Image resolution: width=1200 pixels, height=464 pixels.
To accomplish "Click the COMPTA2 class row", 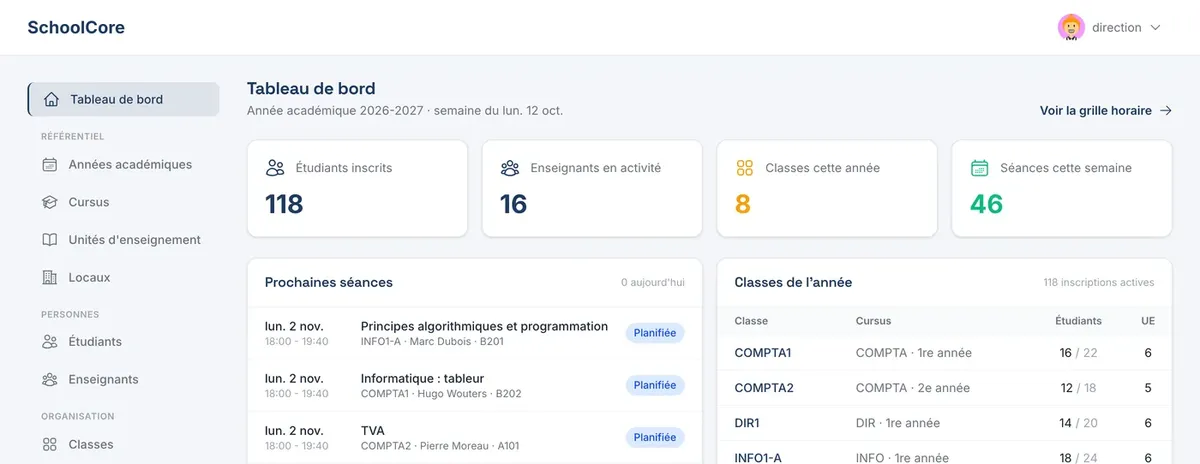I will coord(944,388).
